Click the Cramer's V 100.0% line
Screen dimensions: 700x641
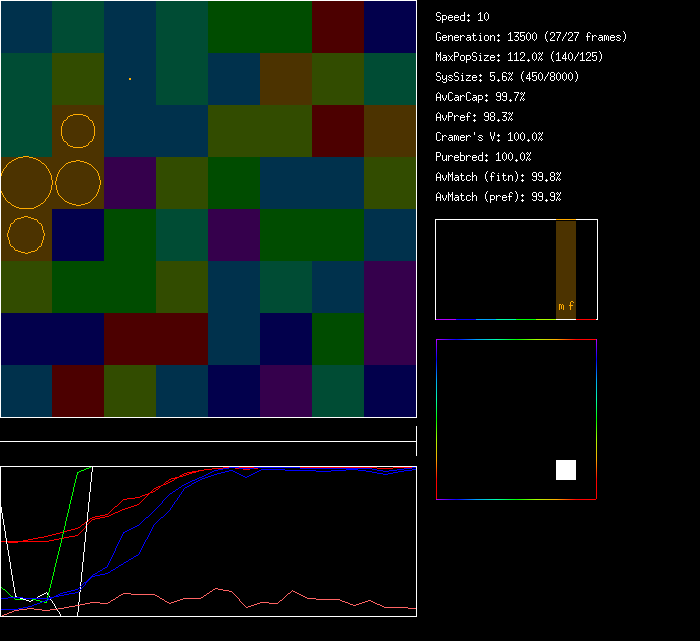click(x=489, y=137)
